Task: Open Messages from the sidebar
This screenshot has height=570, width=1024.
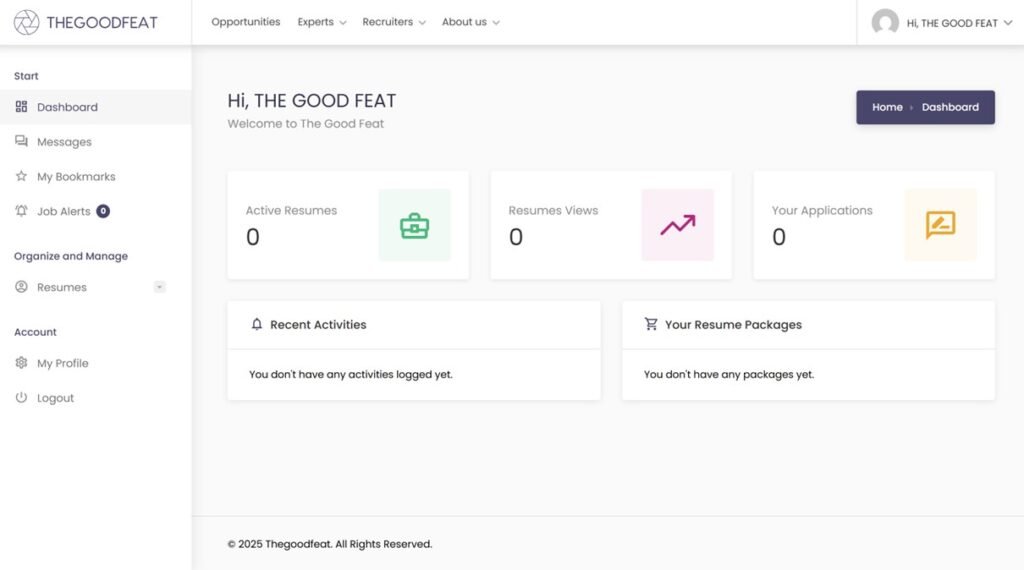Action: pos(64,142)
